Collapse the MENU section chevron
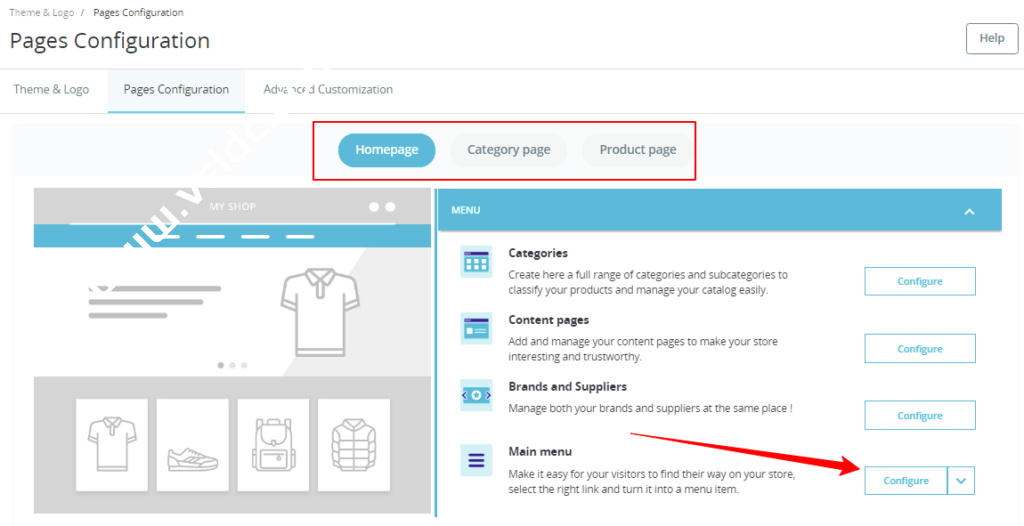The width and height of the screenshot is (1024, 526). pyautogui.click(x=968, y=211)
